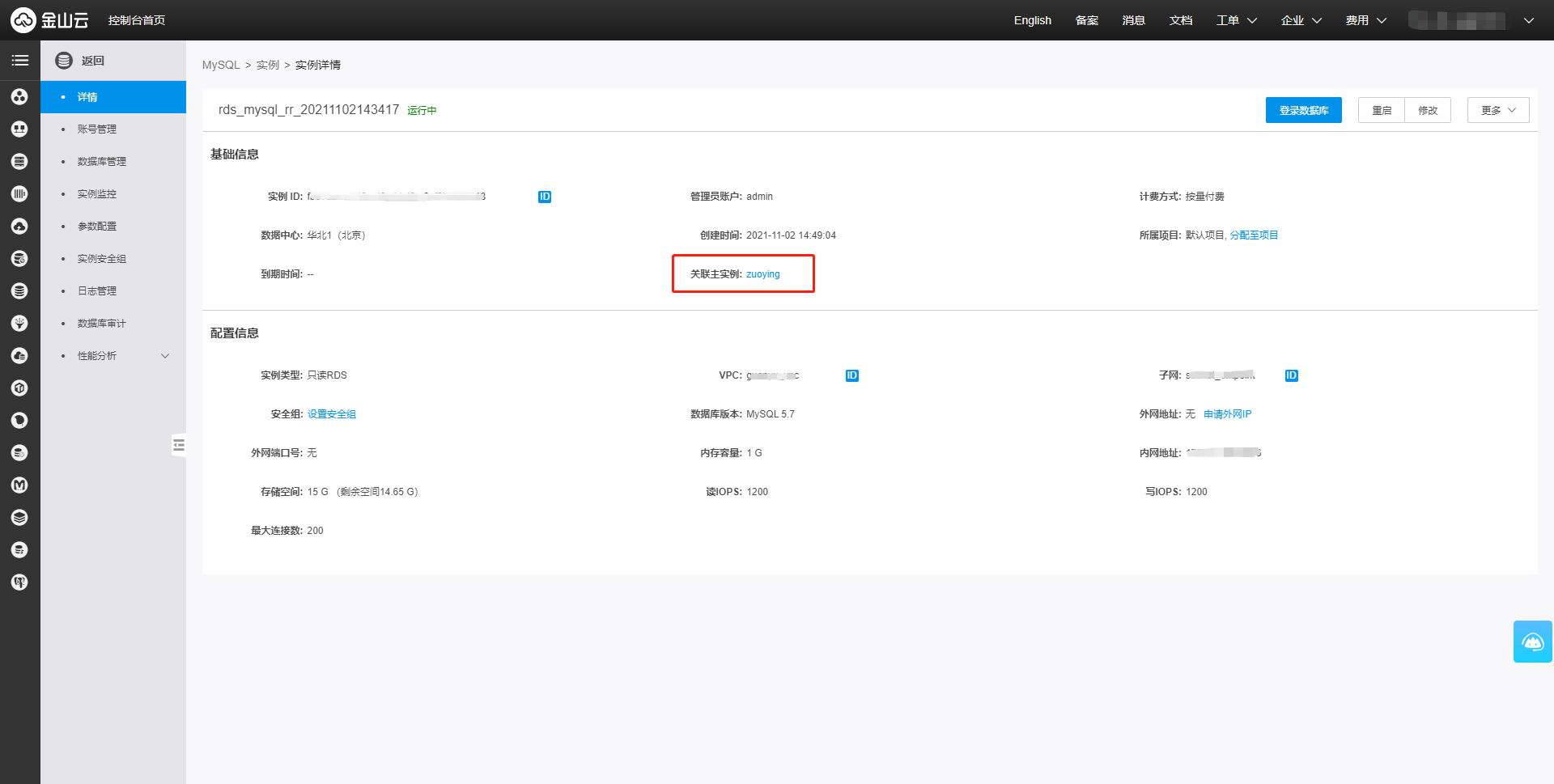The width and height of the screenshot is (1554, 784).
Task: Click the 登录数据库 button
Action: tap(1303, 110)
